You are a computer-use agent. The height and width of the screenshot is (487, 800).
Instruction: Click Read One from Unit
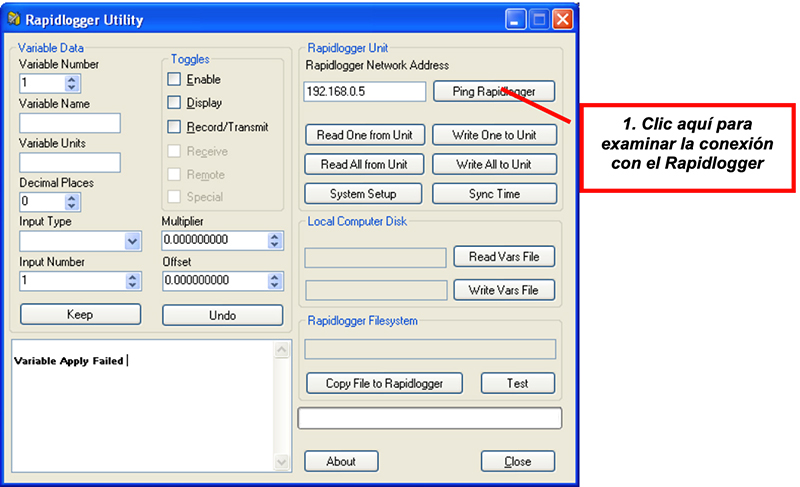click(x=365, y=135)
